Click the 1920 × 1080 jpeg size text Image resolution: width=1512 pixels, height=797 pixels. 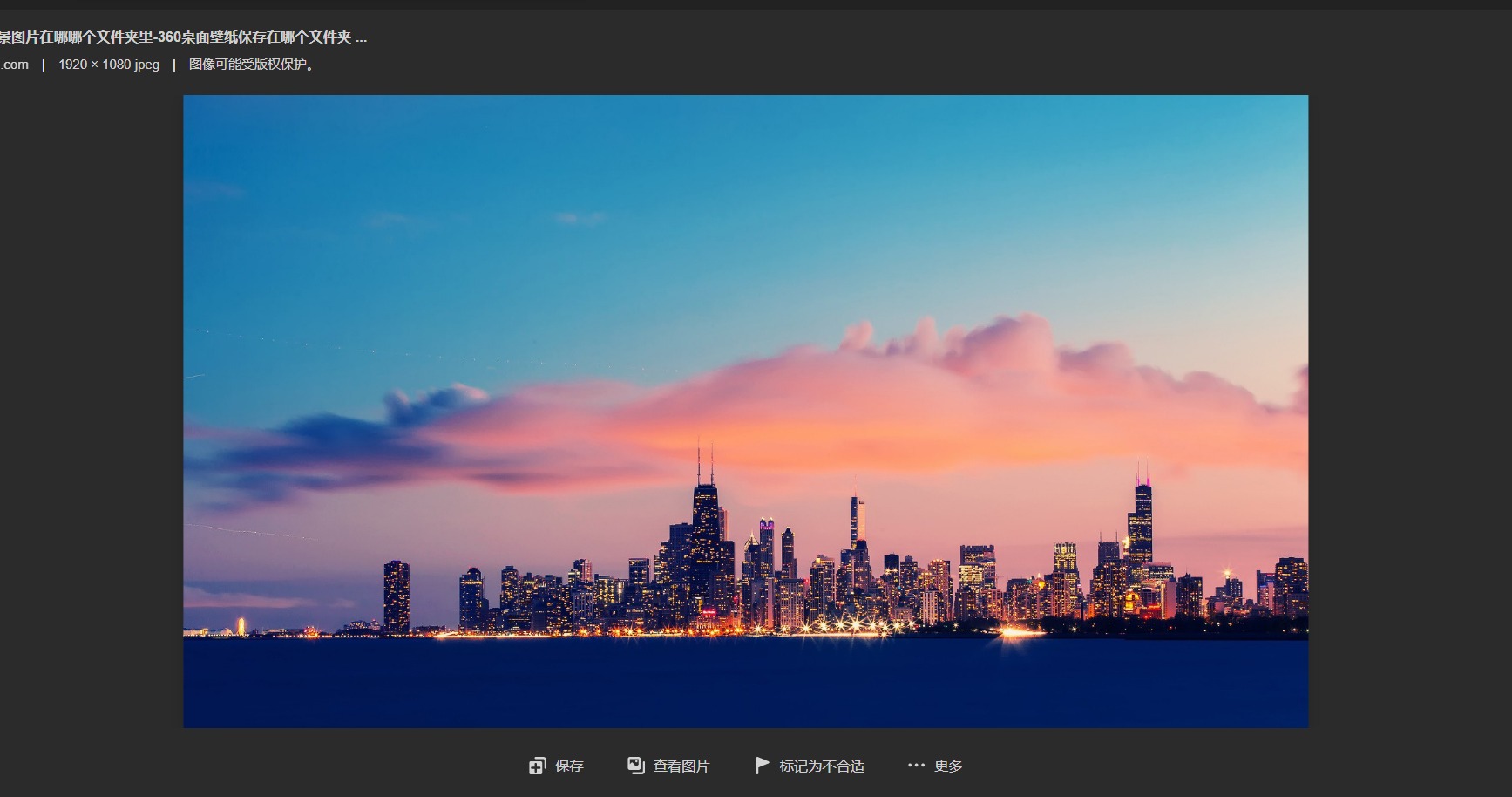109,65
